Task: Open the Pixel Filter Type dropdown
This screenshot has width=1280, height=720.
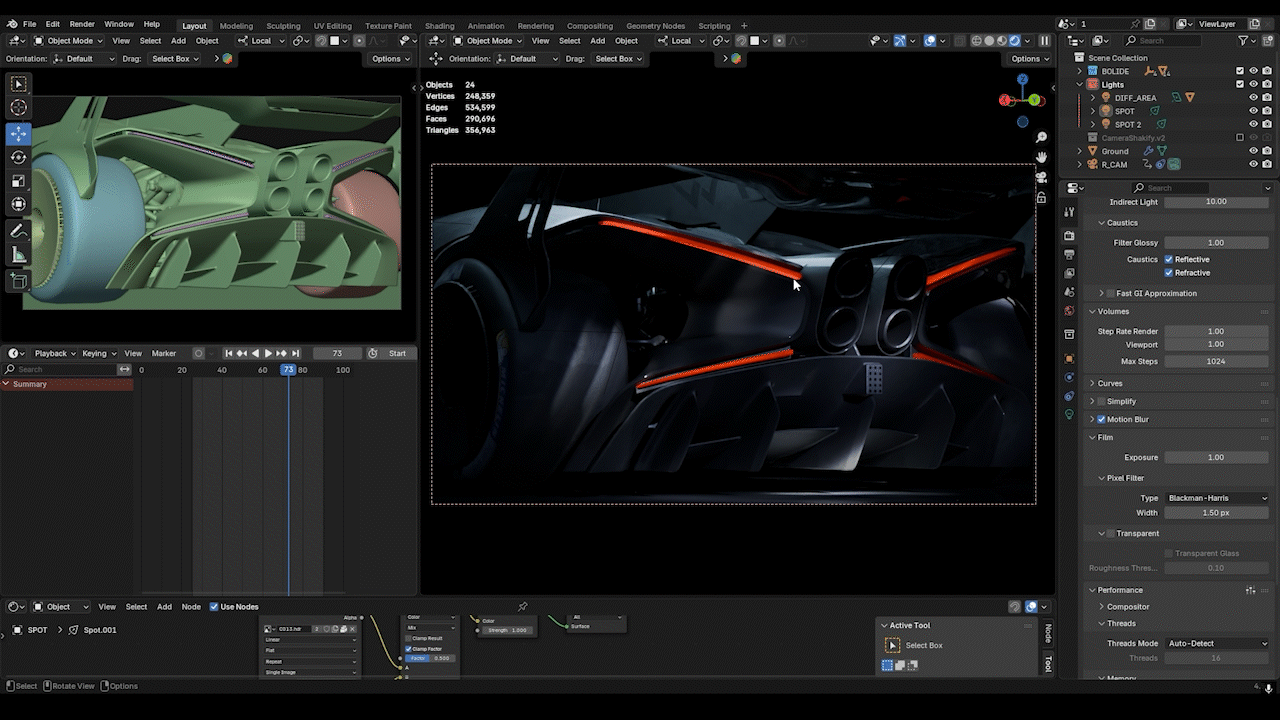Action: point(1217,498)
